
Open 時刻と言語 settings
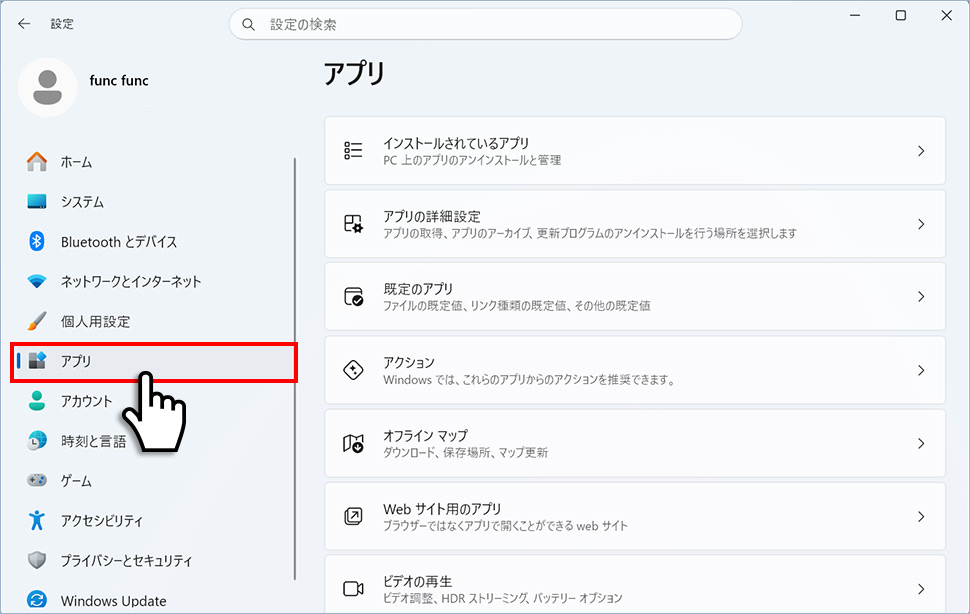click(x=152, y=441)
